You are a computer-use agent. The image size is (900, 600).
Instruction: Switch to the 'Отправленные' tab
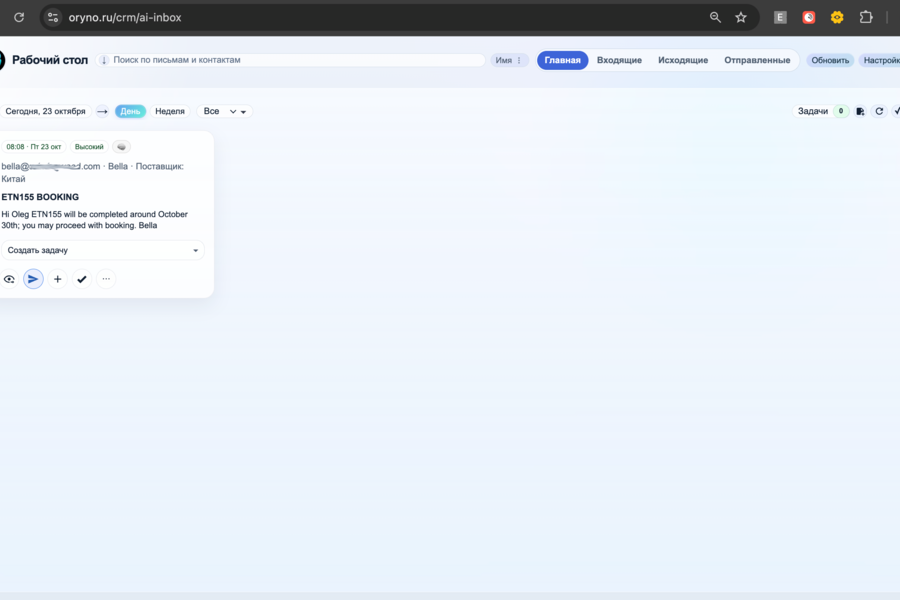pyautogui.click(x=757, y=60)
